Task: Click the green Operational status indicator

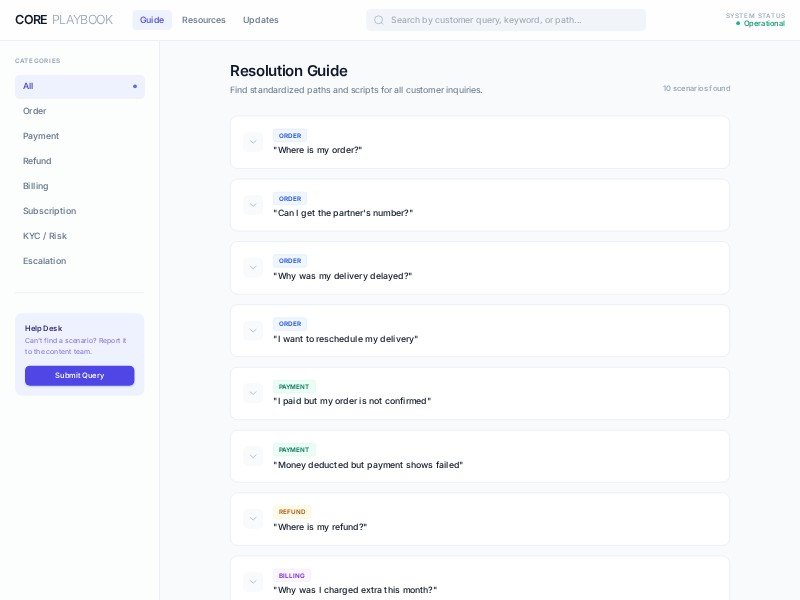Action: 760,23
